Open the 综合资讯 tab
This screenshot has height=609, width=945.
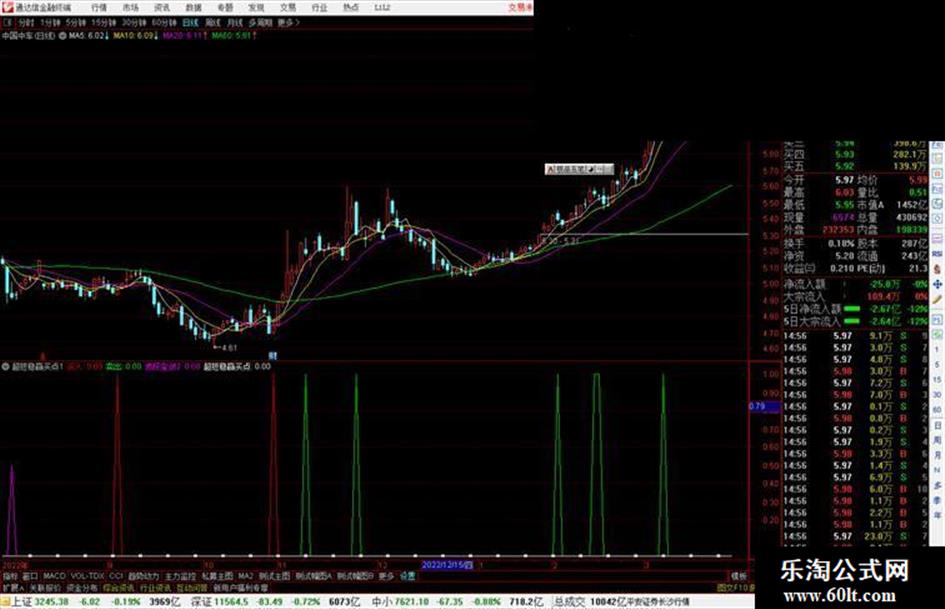coord(119,587)
